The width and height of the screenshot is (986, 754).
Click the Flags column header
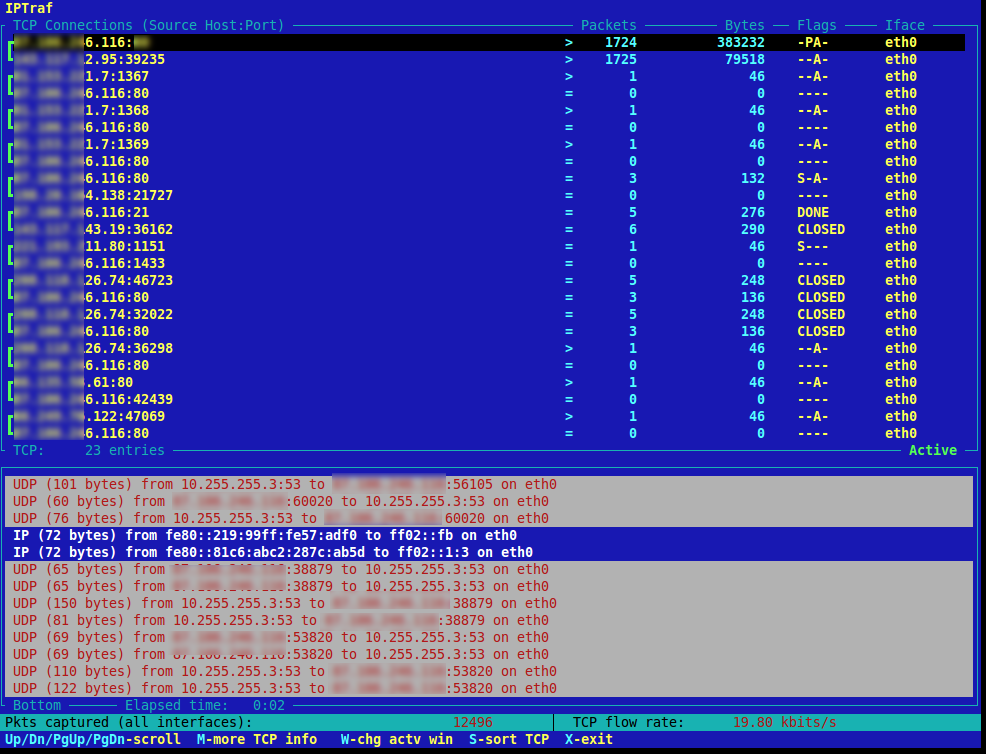[816, 25]
